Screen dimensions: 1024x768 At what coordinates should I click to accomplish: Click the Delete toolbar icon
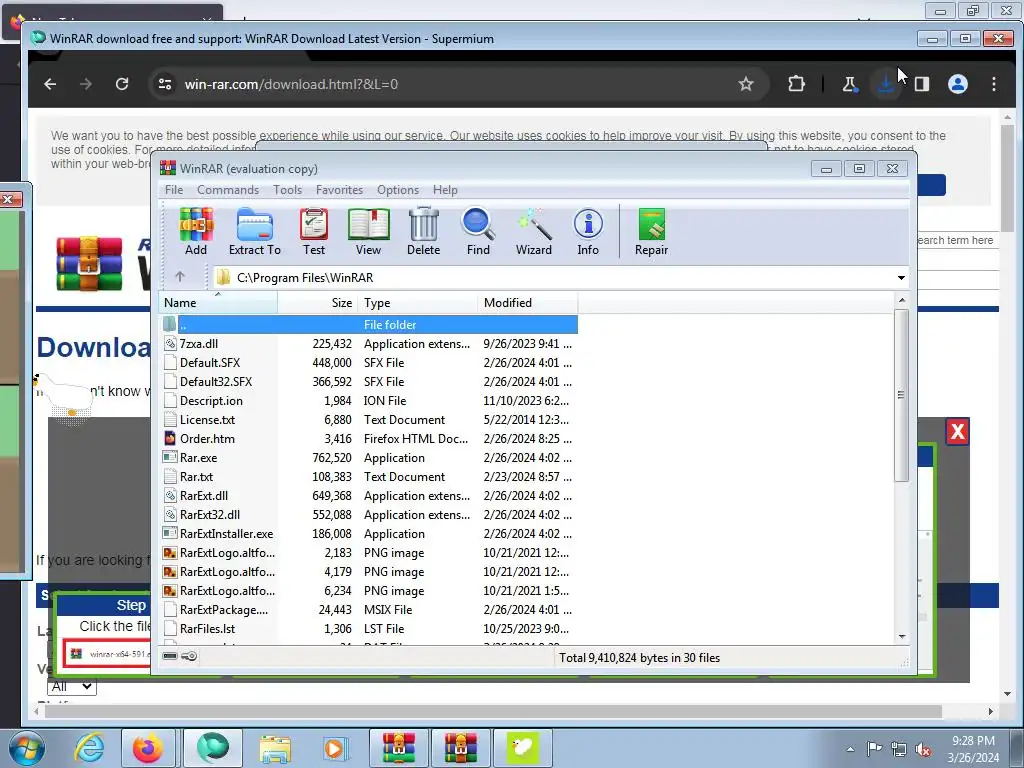(423, 231)
